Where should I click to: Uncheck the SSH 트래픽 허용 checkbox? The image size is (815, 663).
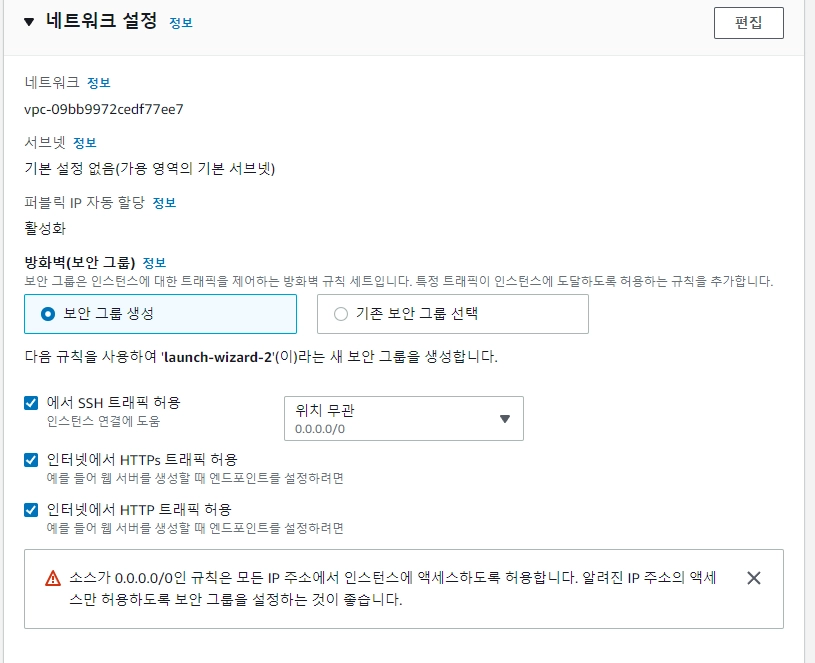(31, 403)
